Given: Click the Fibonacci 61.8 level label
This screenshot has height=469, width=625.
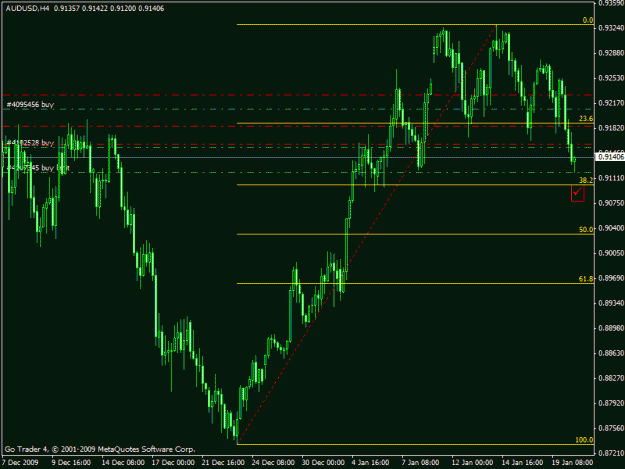Looking at the screenshot, I should [586, 279].
